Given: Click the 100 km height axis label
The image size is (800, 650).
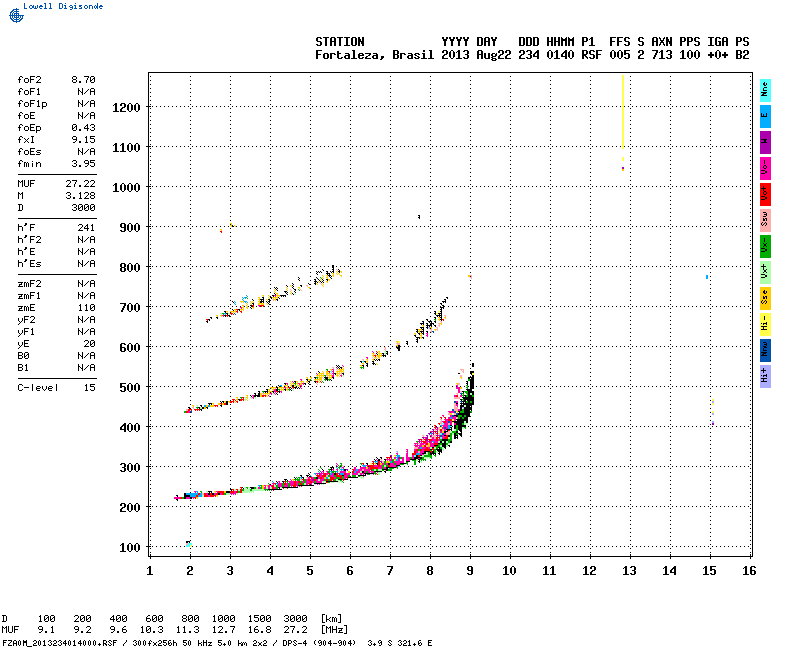Looking at the screenshot, I should [130, 548].
